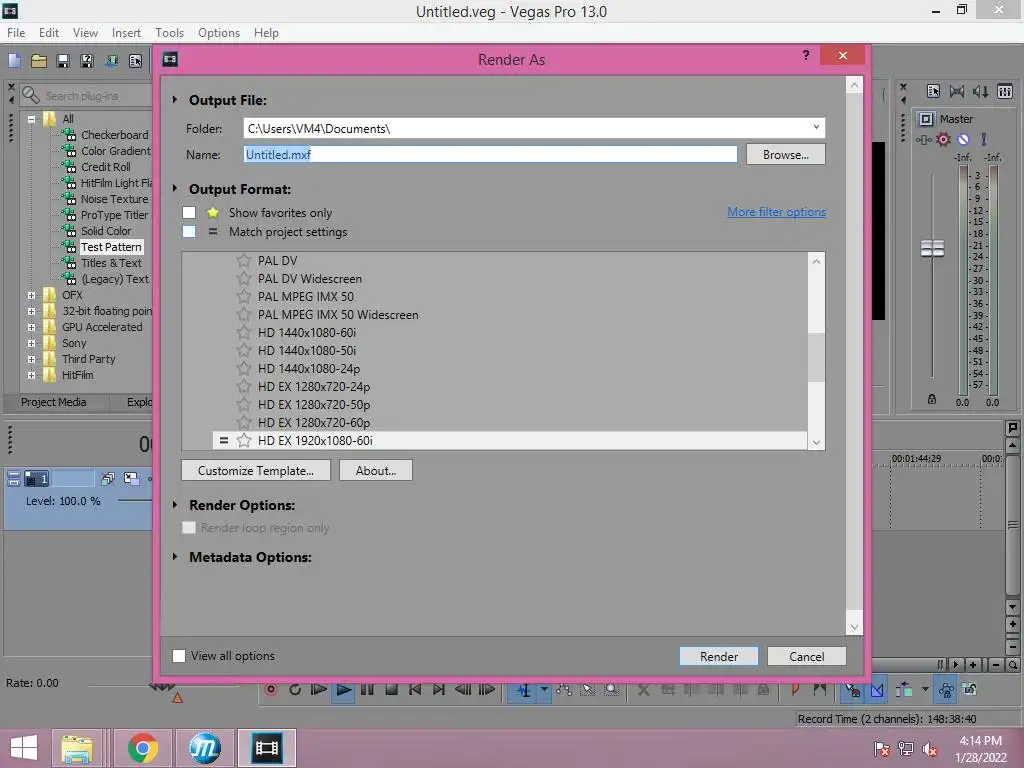Click the Browse... button

pyautogui.click(x=786, y=155)
